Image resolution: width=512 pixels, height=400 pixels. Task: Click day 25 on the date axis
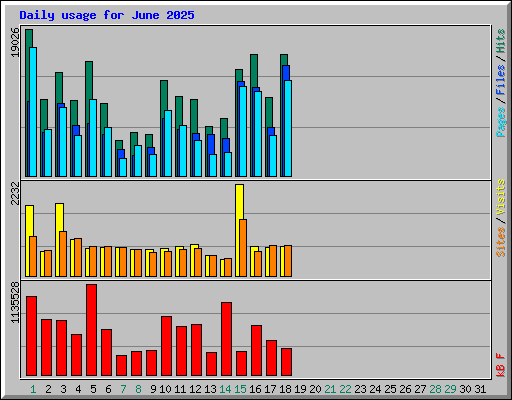pos(390,389)
